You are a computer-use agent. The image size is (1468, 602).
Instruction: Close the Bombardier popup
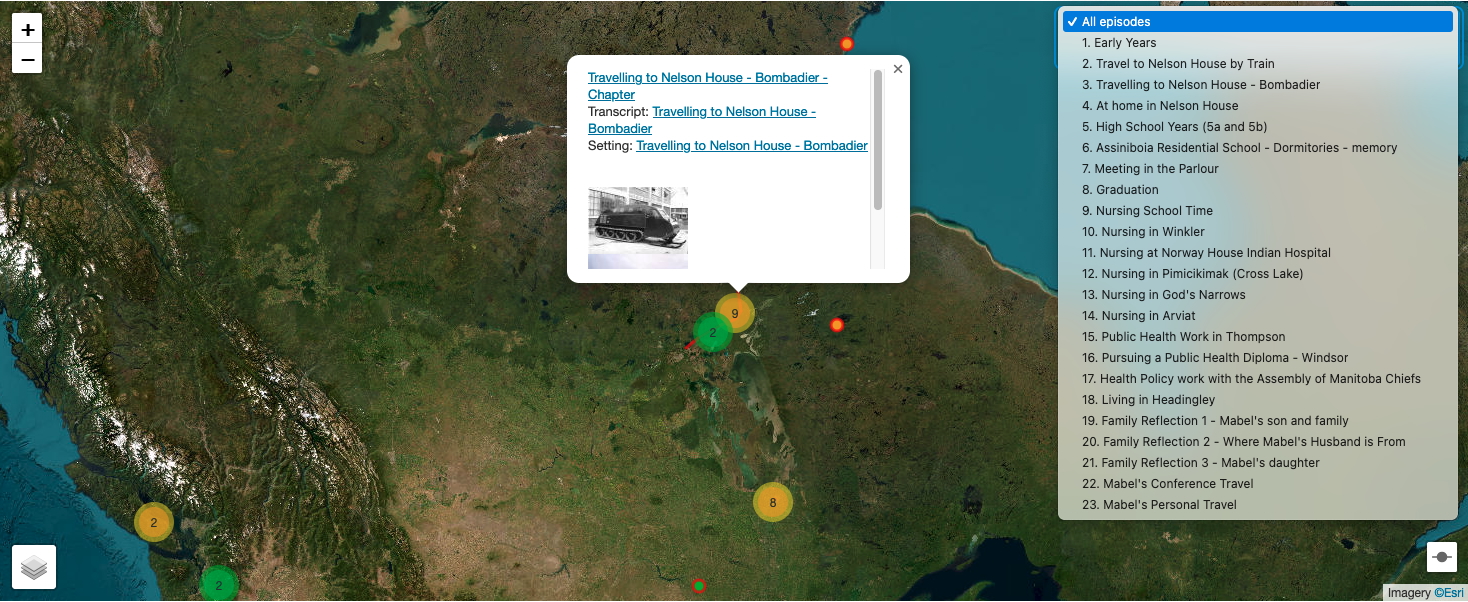coord(897,69)
